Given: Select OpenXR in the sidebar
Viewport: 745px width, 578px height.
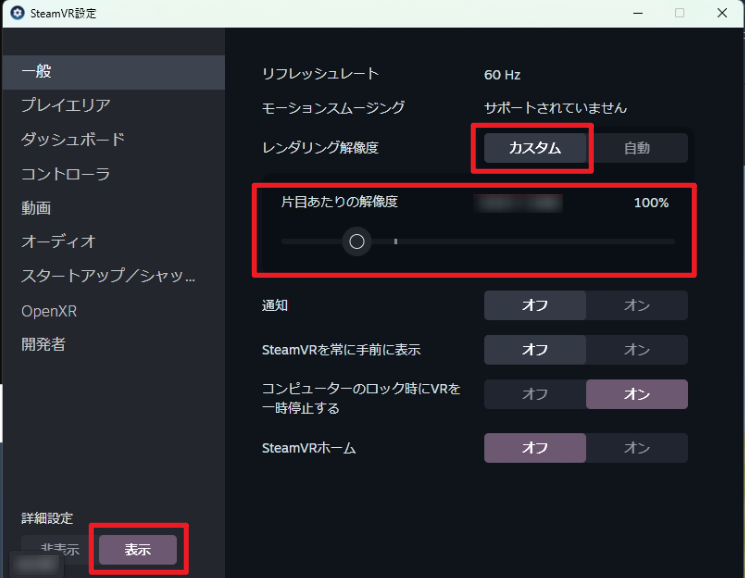Looking at the screenshot, I should tap(113, 311).
